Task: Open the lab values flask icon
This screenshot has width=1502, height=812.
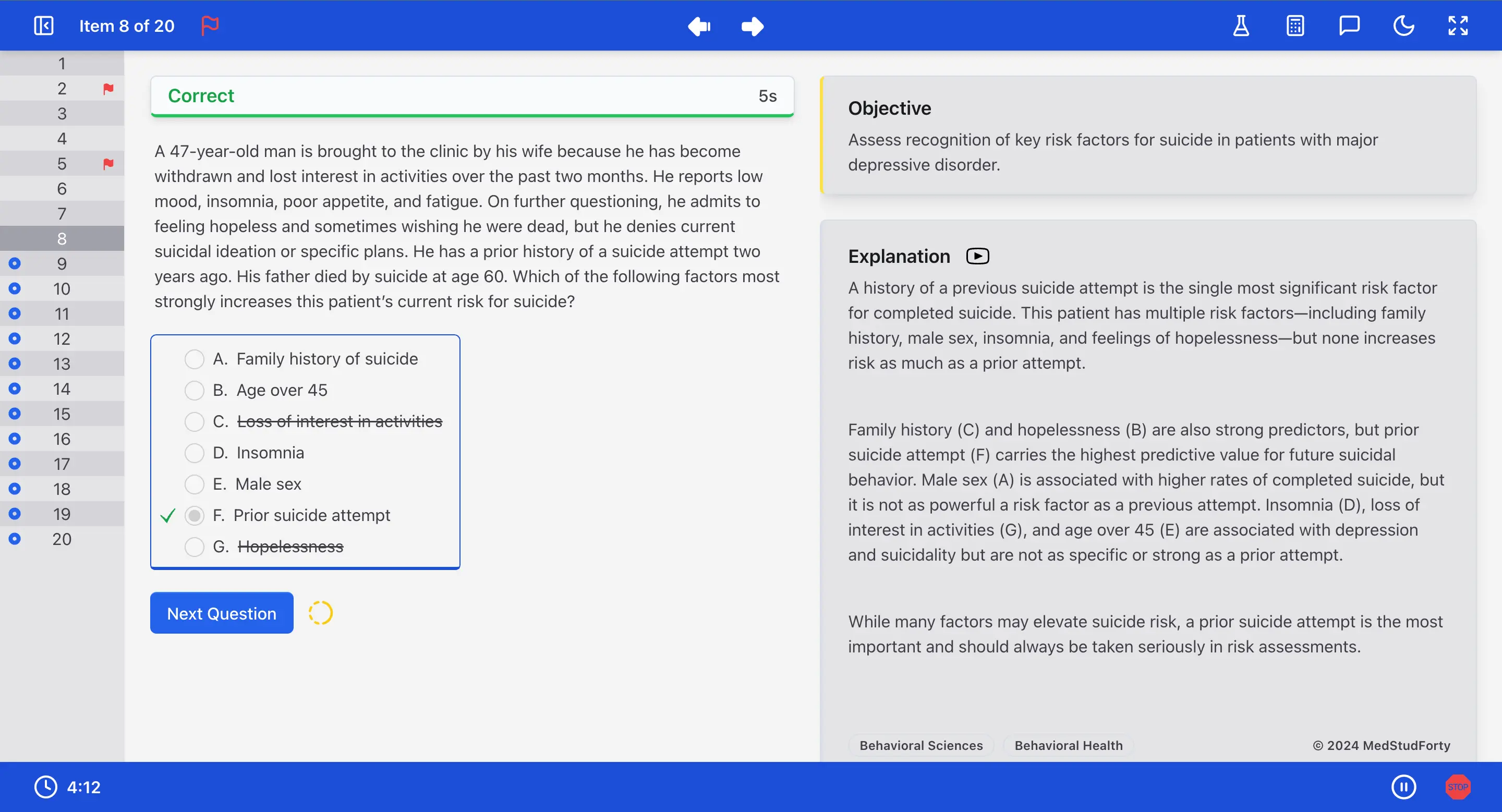Action: [1241, 26]
